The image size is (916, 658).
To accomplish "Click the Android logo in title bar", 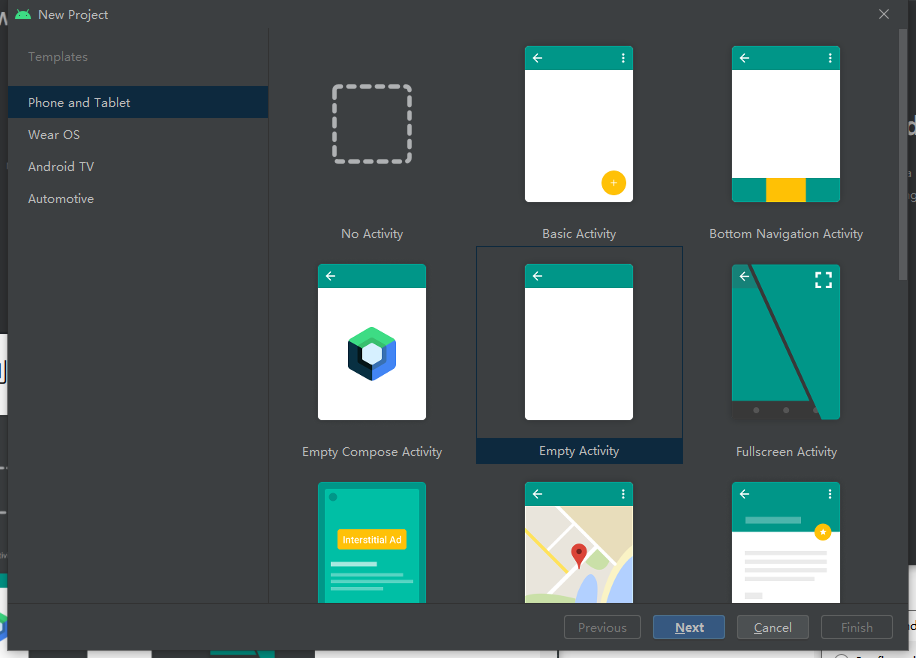I will point(23,14).
